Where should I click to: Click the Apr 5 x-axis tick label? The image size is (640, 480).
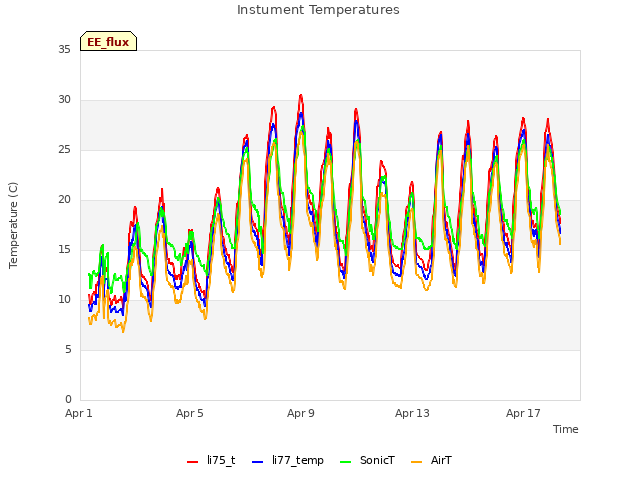click(190, 413)
